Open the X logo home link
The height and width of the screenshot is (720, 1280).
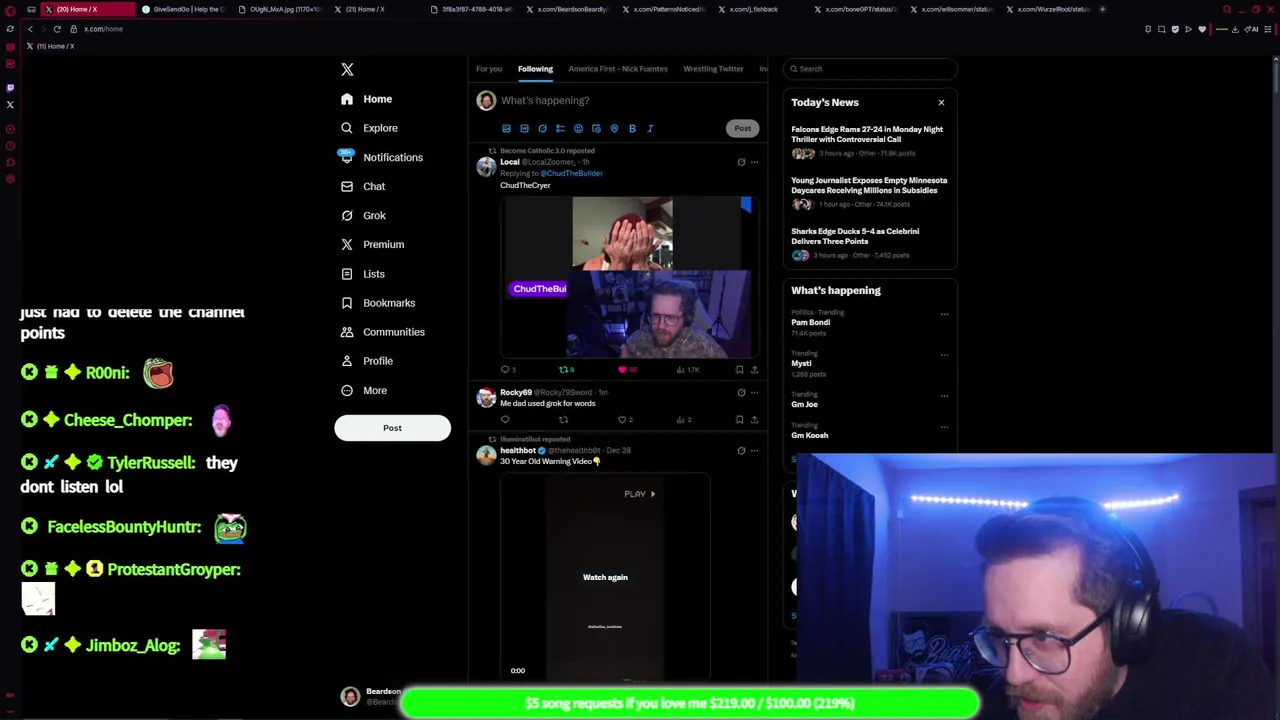(347, 69)
